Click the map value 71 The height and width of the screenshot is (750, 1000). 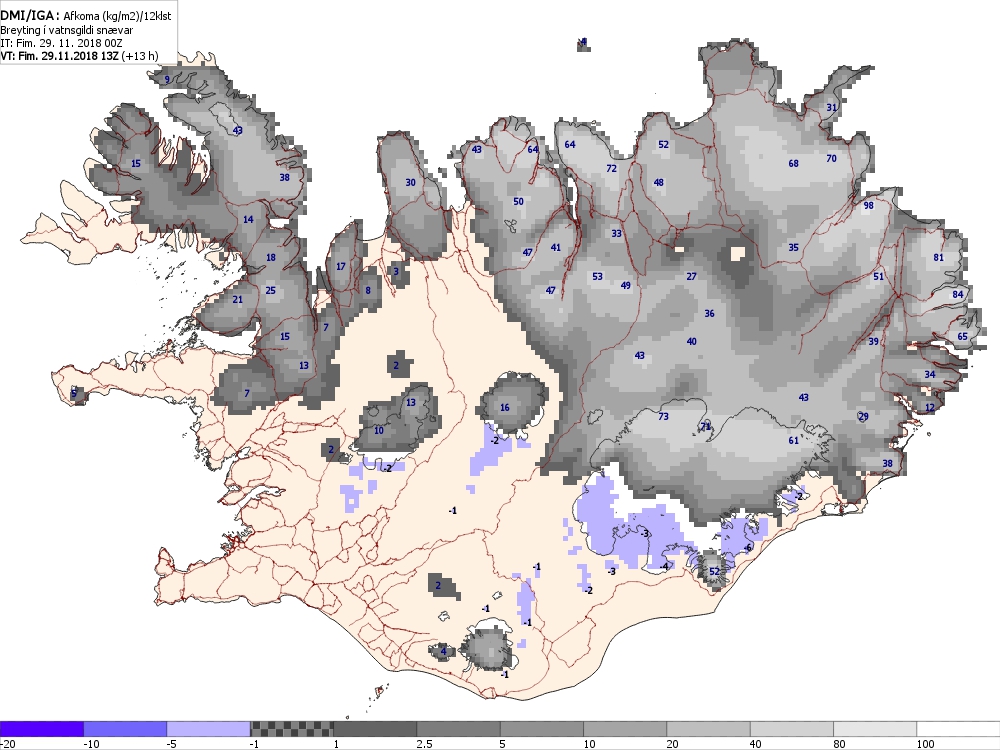[x=706, y=426]
